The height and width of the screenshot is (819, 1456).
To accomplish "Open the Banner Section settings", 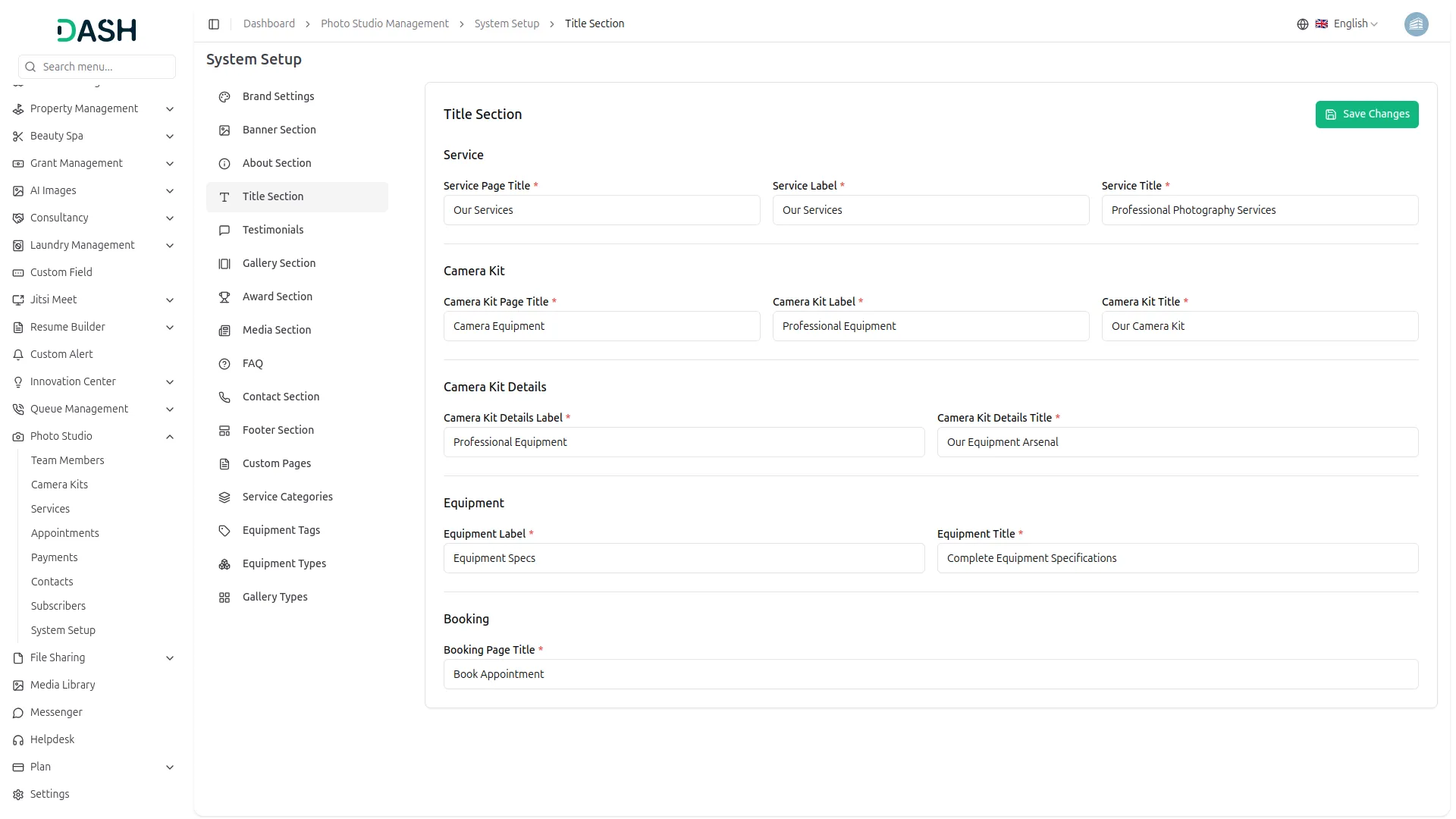I will (x=279, y=130).
